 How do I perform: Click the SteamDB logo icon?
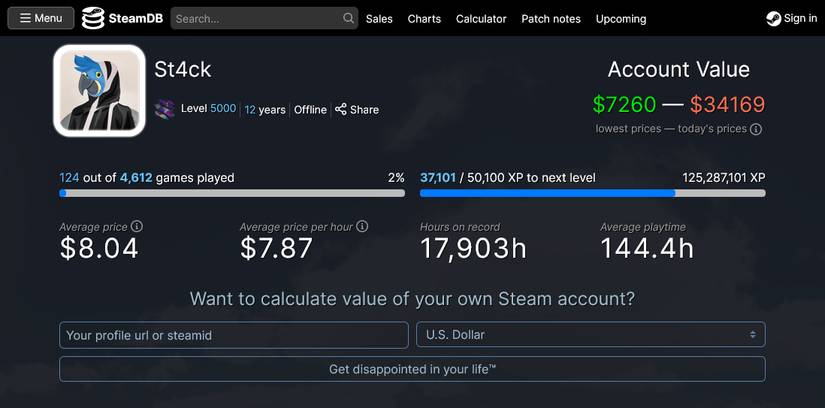pyautogui.click(x=93, y=18)
